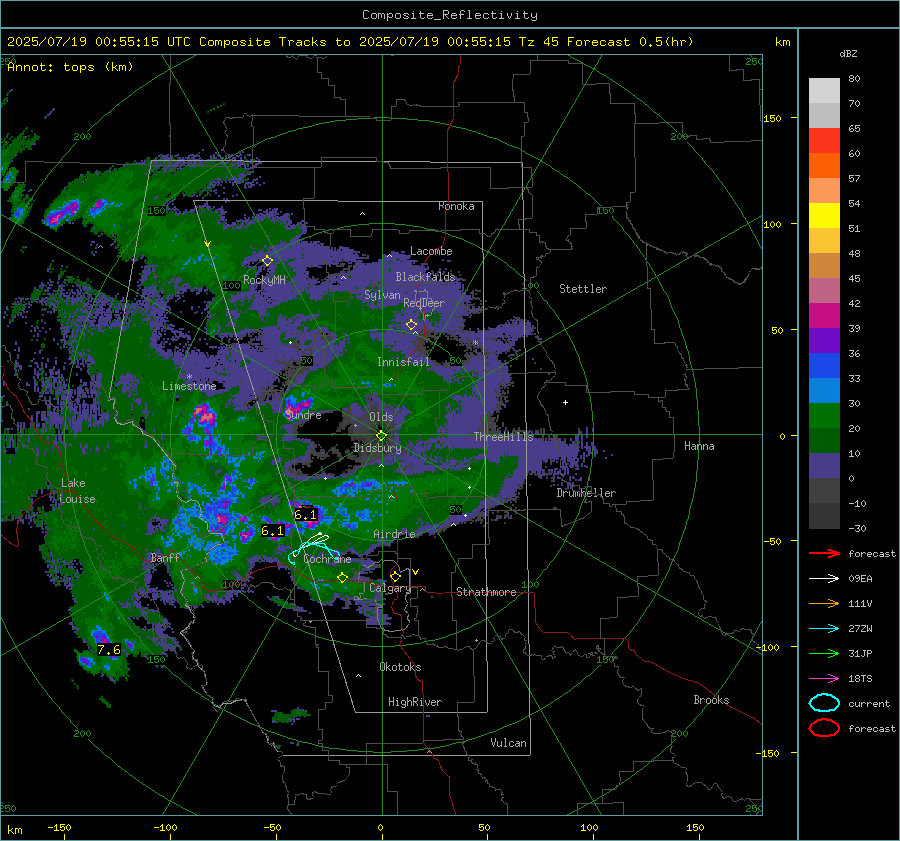
Task: Click the 7.6 storm top label
Action: coord(108,649)
